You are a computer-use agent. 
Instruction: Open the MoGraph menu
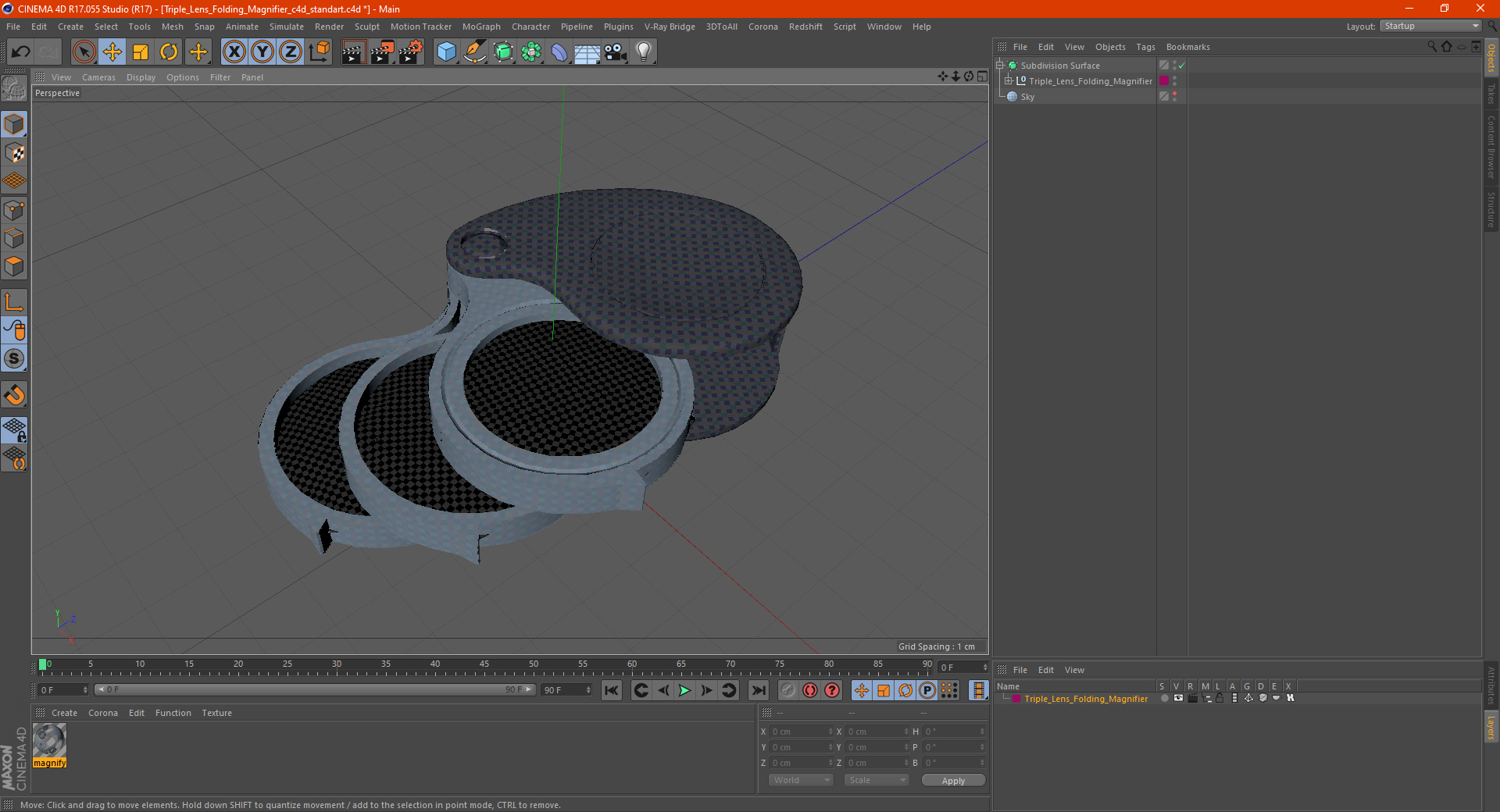click(x=481, y=27)
